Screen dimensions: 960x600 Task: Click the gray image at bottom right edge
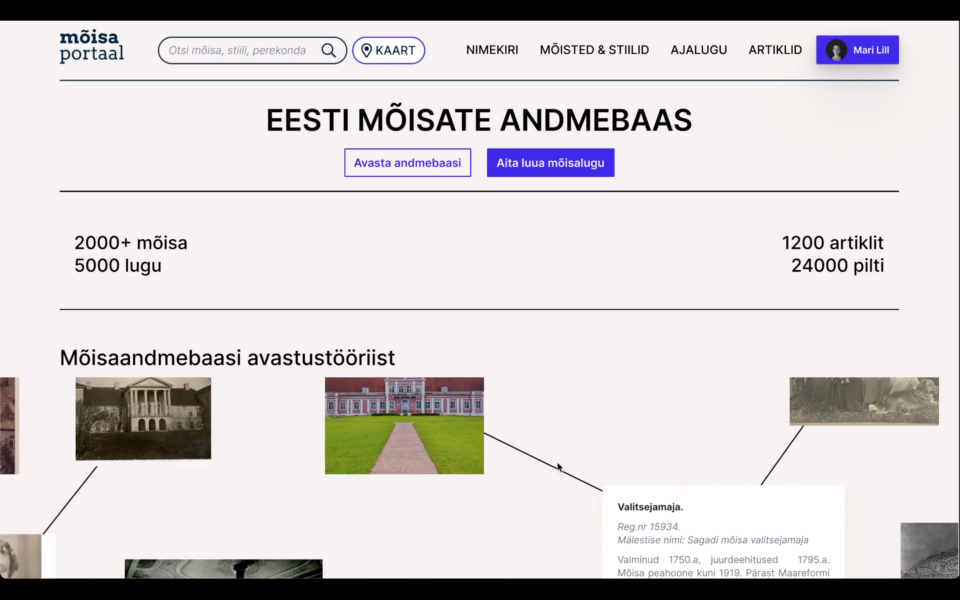point(929,550)
